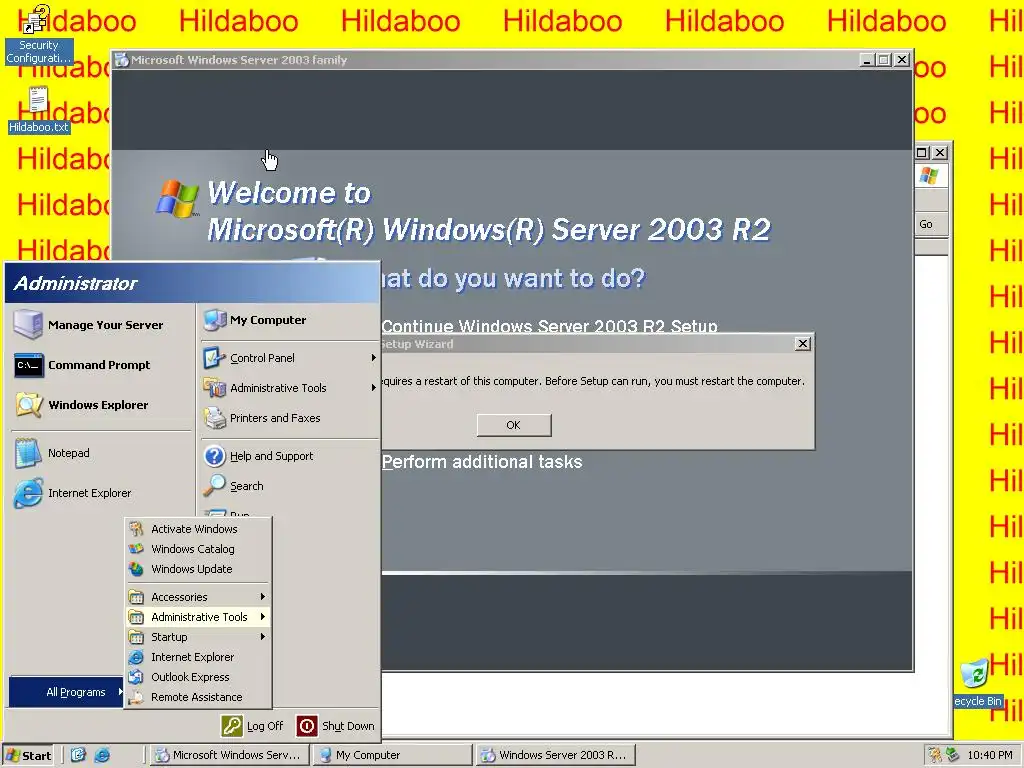This screenshot has width=1024, height=768.
Task: Click Perform additional tasks link
Action: [x=482, y=462]
